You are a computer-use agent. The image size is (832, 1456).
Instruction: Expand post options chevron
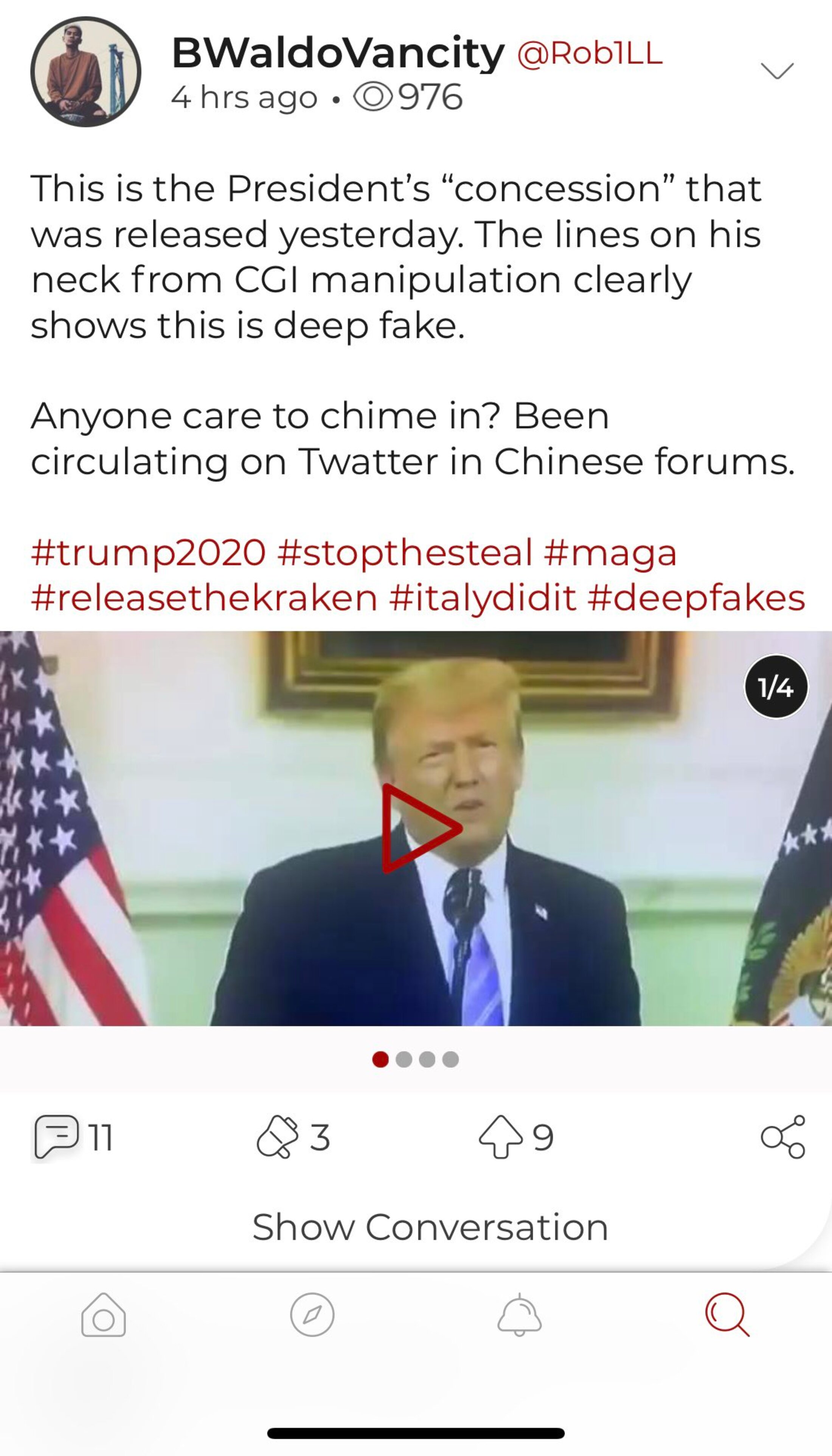coord(777,70)
